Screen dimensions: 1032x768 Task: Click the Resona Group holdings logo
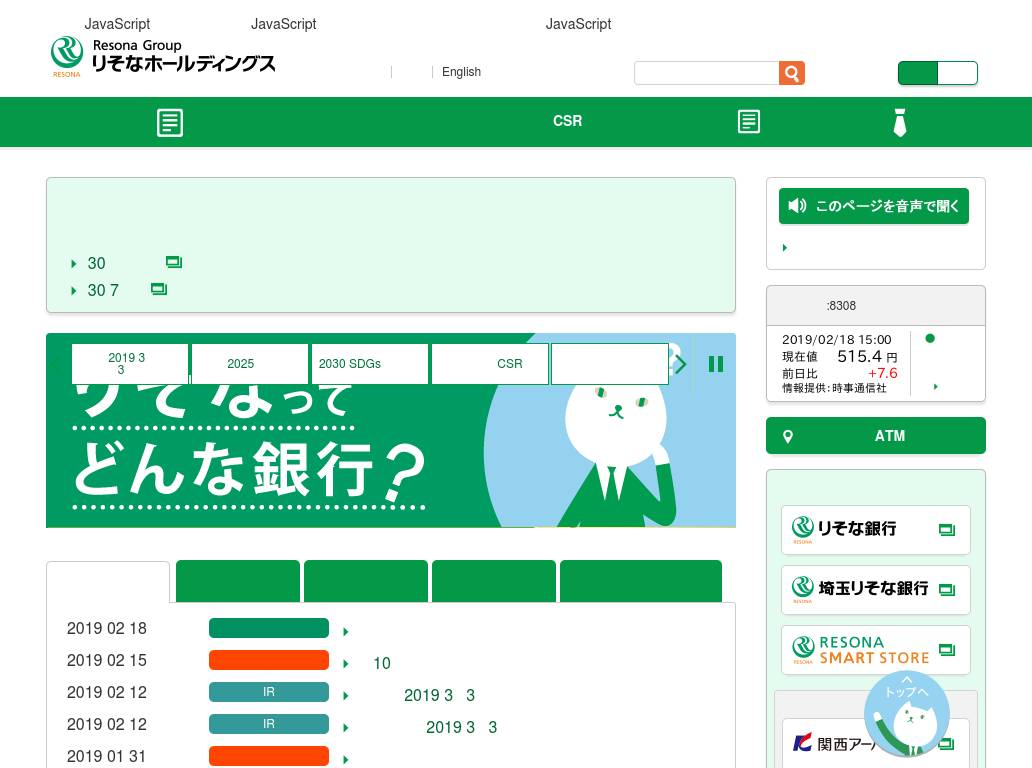(163, 57)
